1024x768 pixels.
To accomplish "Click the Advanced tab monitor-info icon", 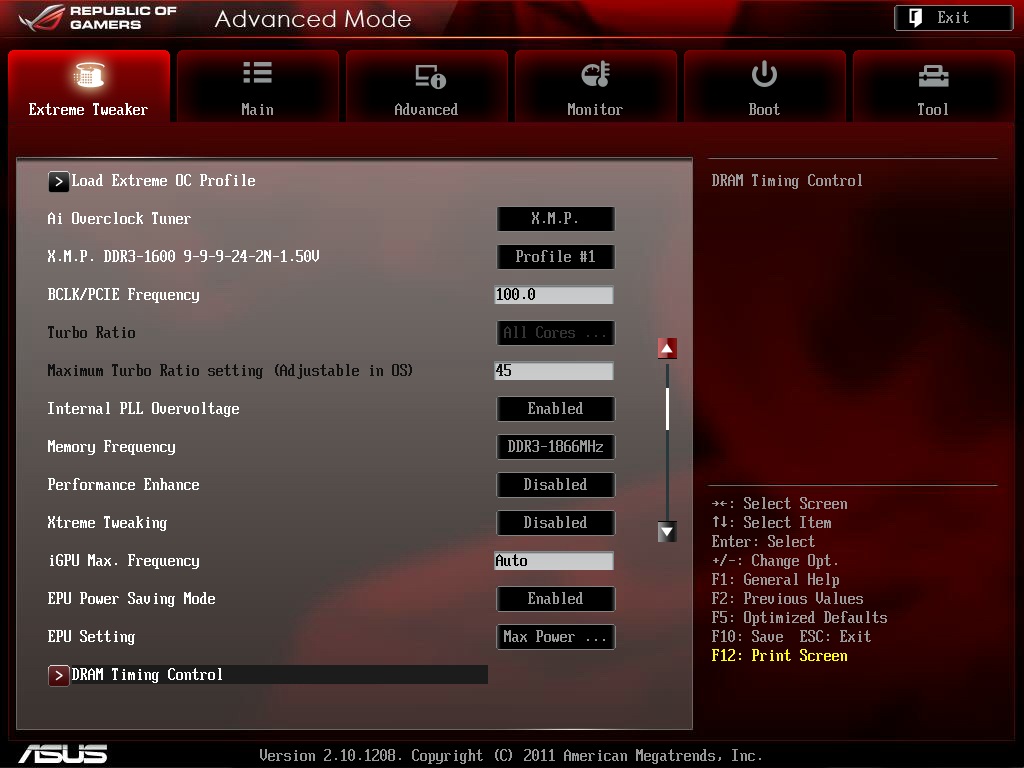I will [x=430, y=76].
